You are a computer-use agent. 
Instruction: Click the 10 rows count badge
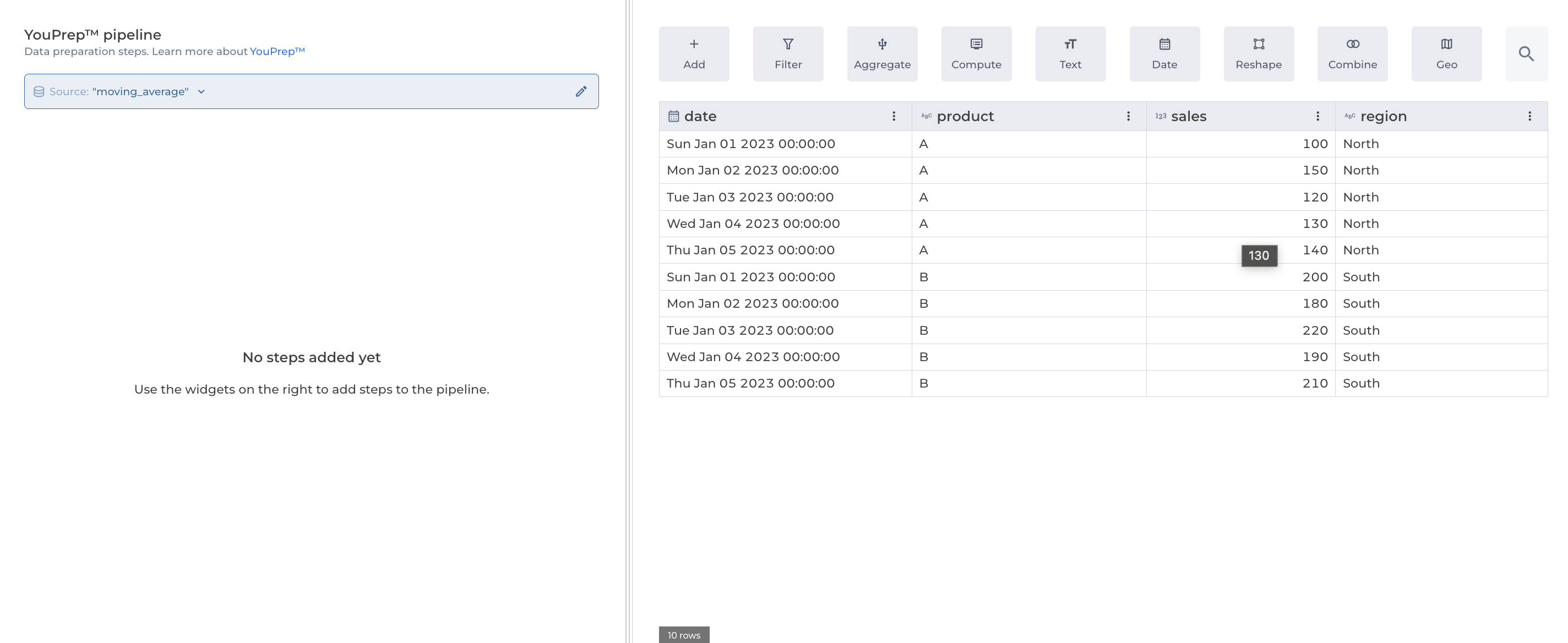click(x=684, y=635)
